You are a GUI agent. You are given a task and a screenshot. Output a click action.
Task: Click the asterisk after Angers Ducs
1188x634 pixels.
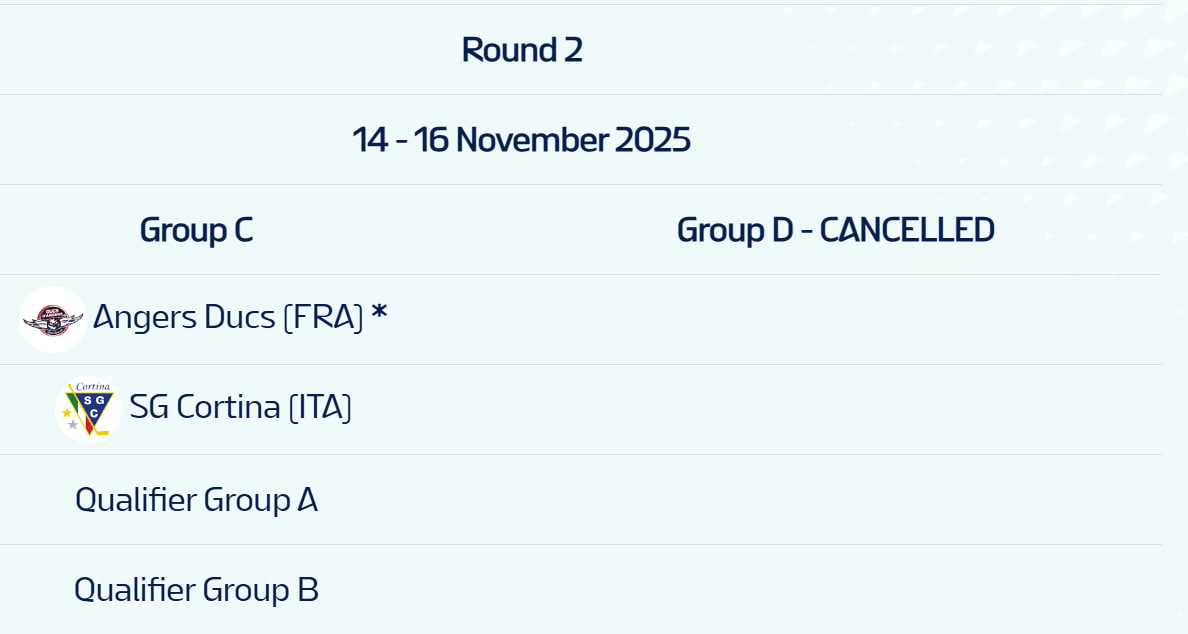pos(379,315)
